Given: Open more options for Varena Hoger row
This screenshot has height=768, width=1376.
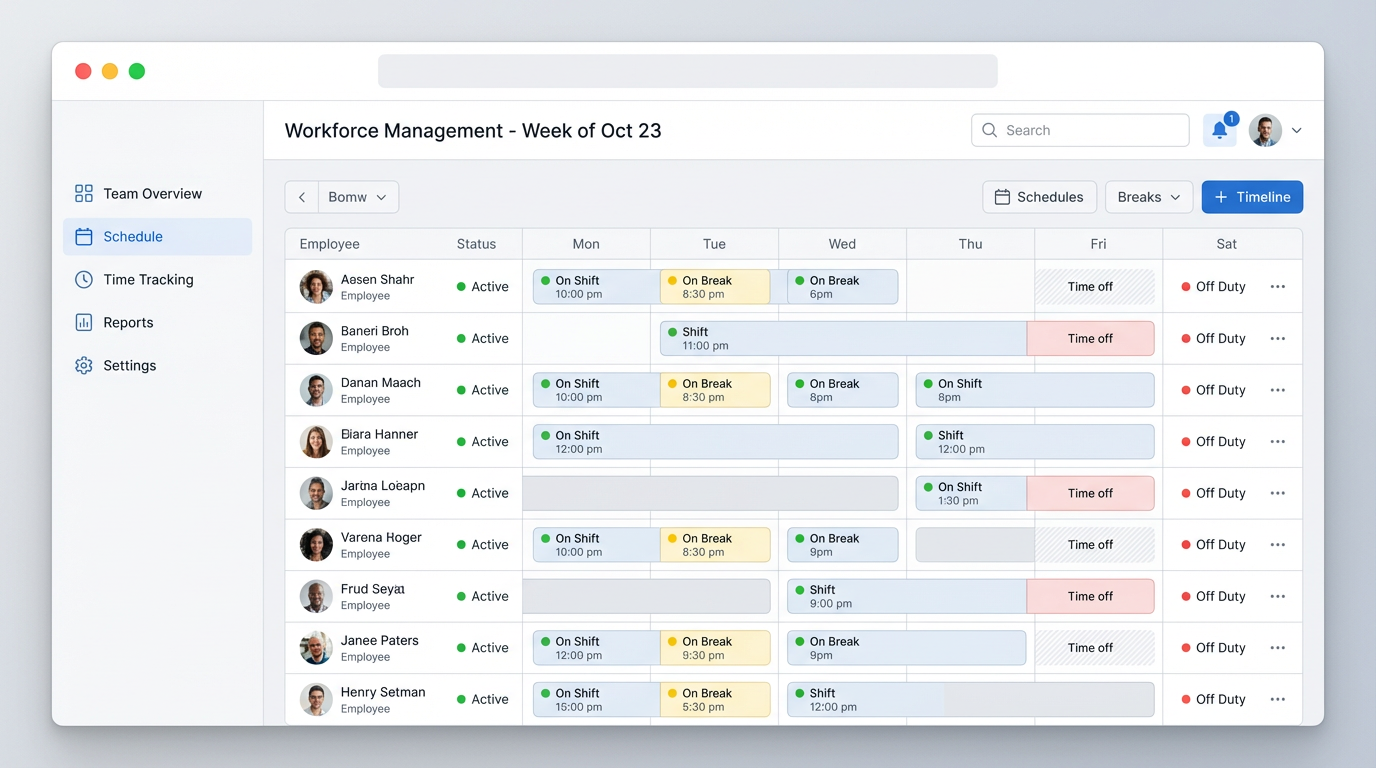Looking at the screenshot, I should [1278, 545].
